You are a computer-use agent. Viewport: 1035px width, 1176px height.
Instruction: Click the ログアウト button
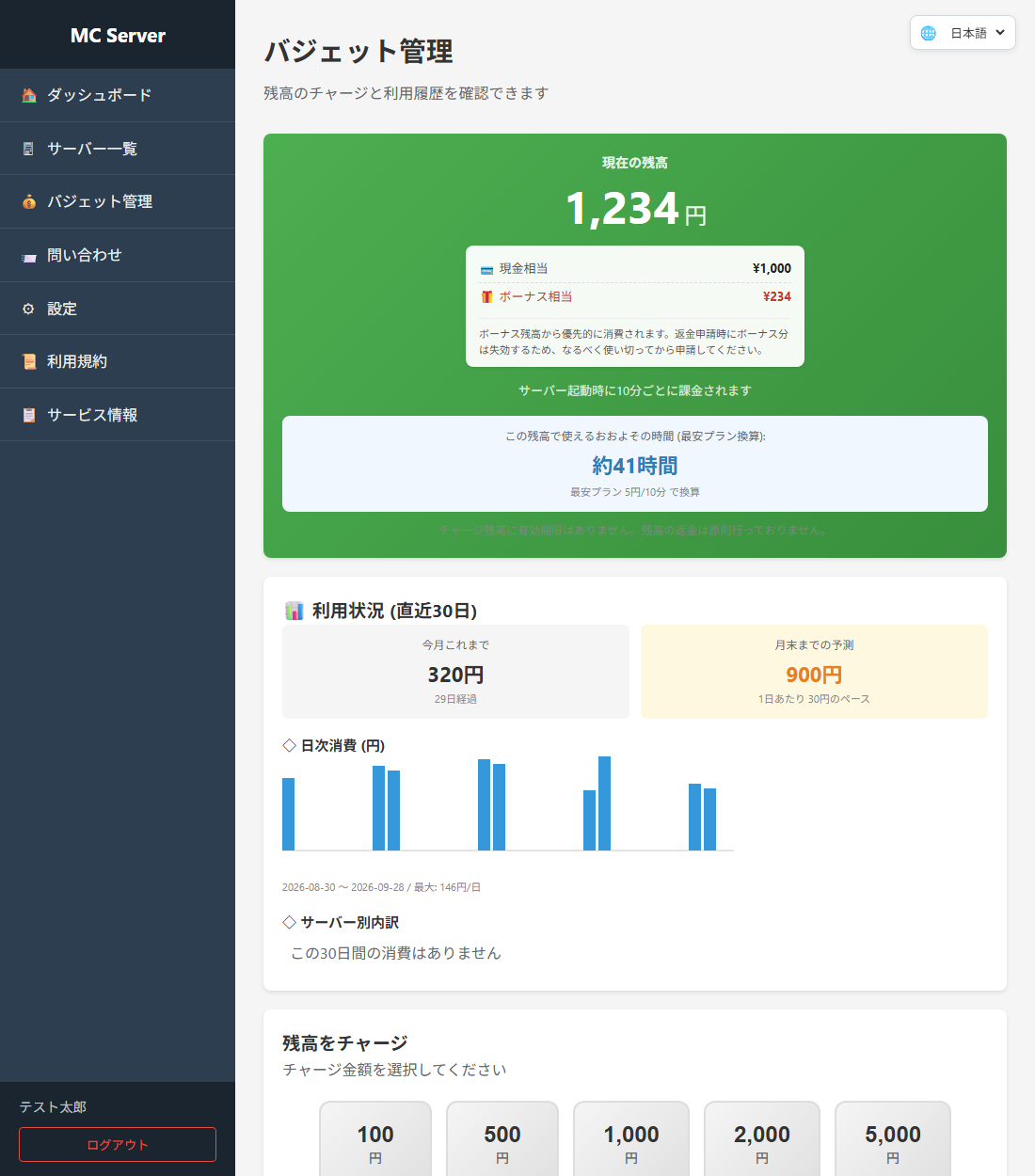(118, 1144)
